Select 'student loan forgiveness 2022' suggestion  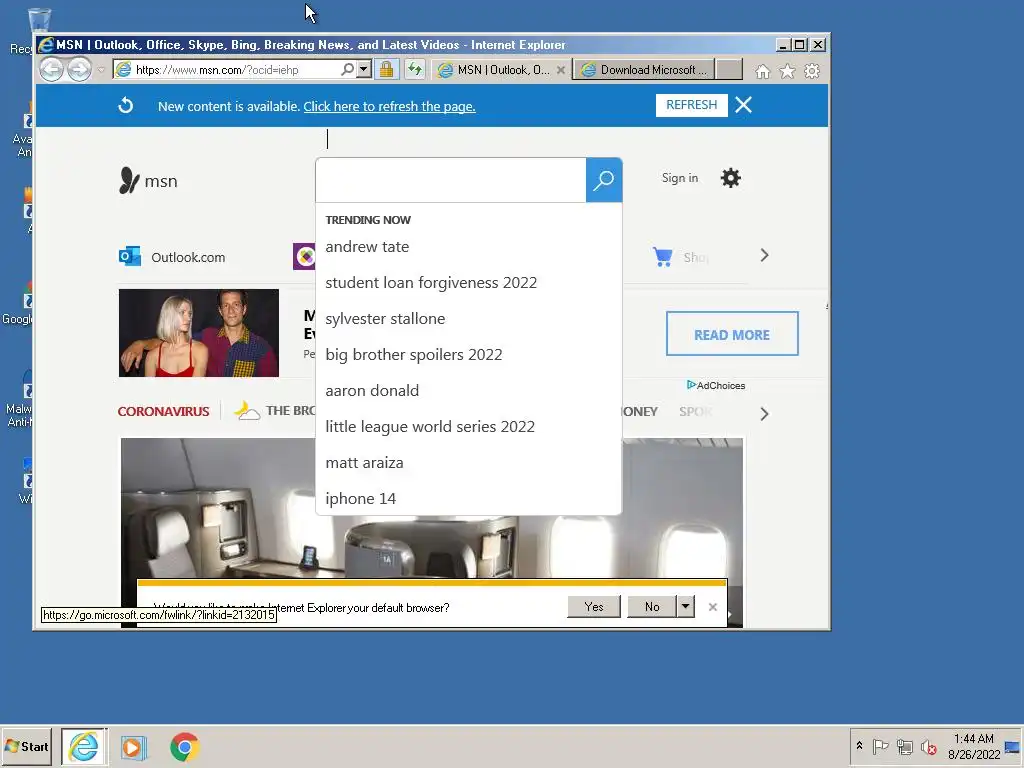click(x=468, y=283)
